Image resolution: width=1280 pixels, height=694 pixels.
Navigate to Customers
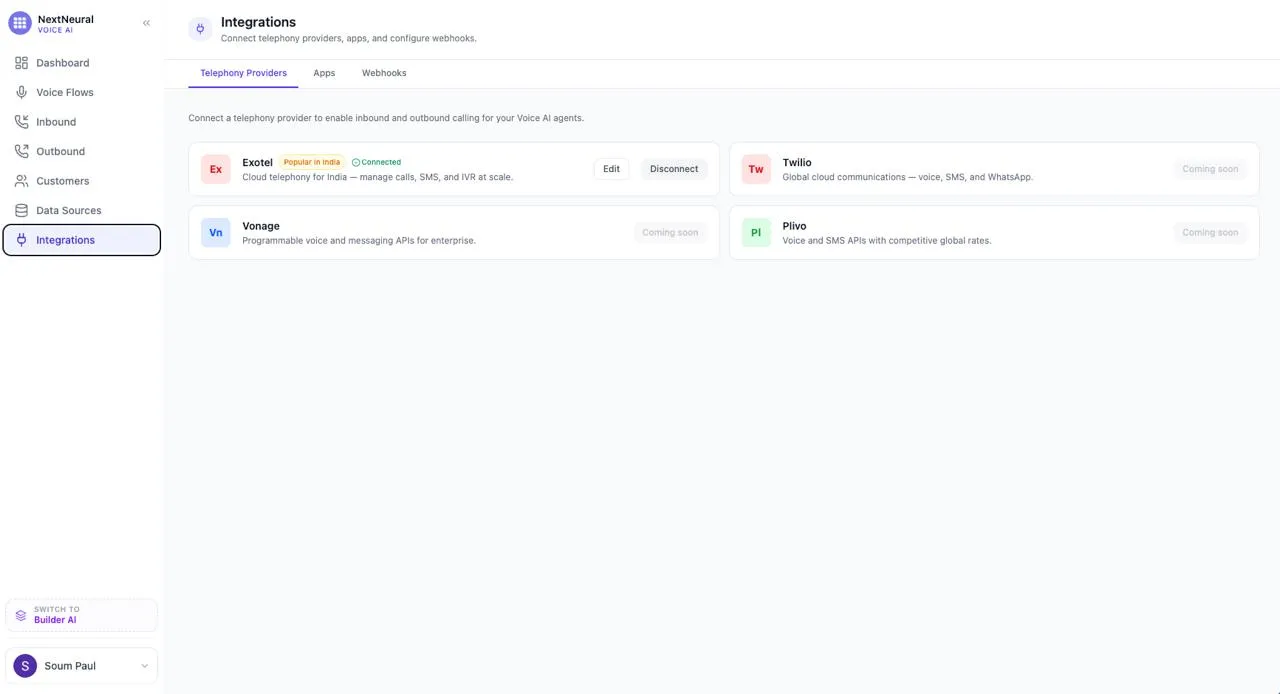pos(82,181)
